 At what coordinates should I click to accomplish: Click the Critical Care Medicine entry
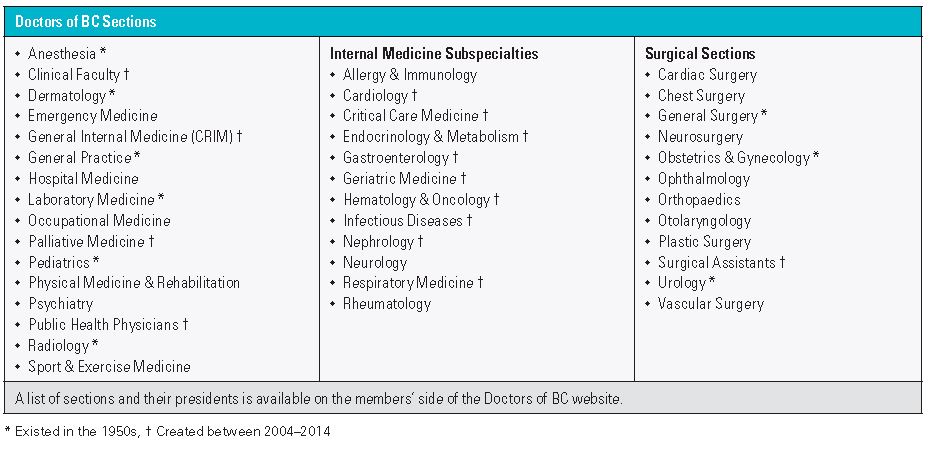[x=410, y=116]
